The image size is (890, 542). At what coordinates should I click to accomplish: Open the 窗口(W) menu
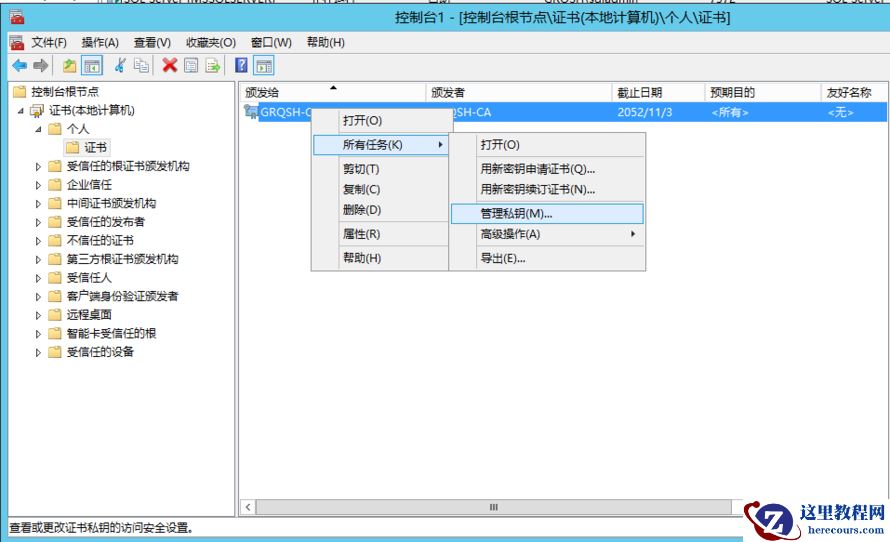[271, 43]
